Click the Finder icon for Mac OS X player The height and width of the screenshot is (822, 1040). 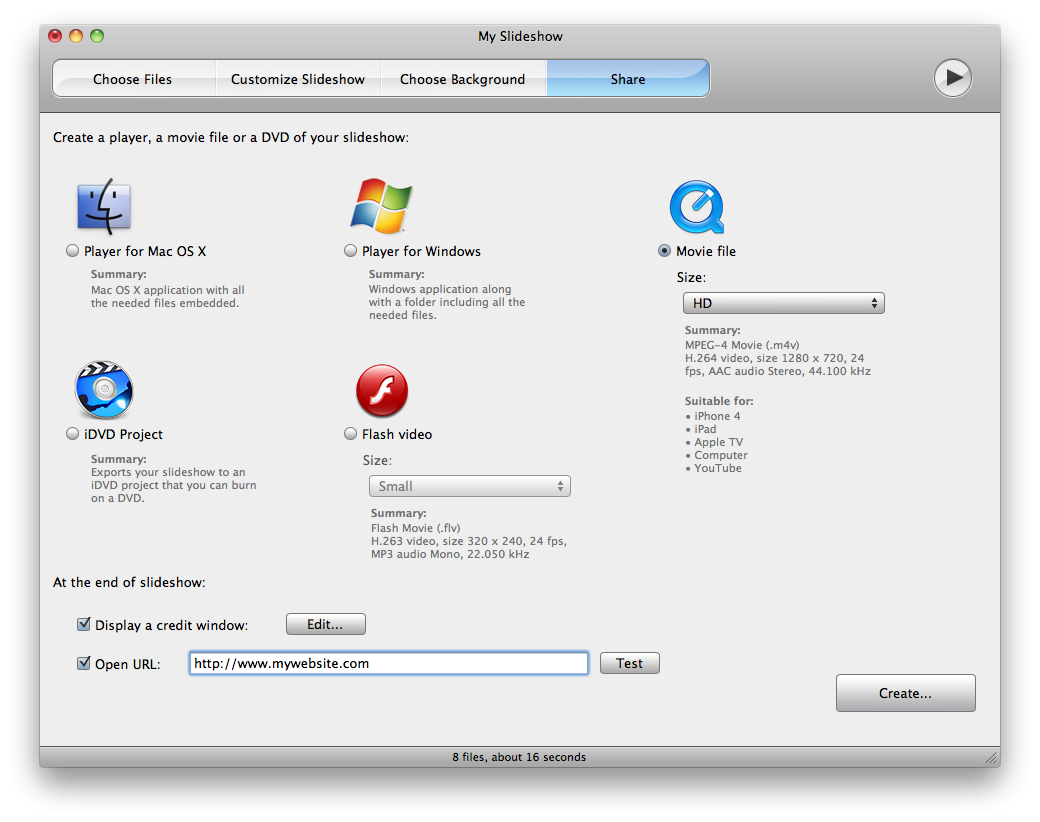[x=104, y=208]
